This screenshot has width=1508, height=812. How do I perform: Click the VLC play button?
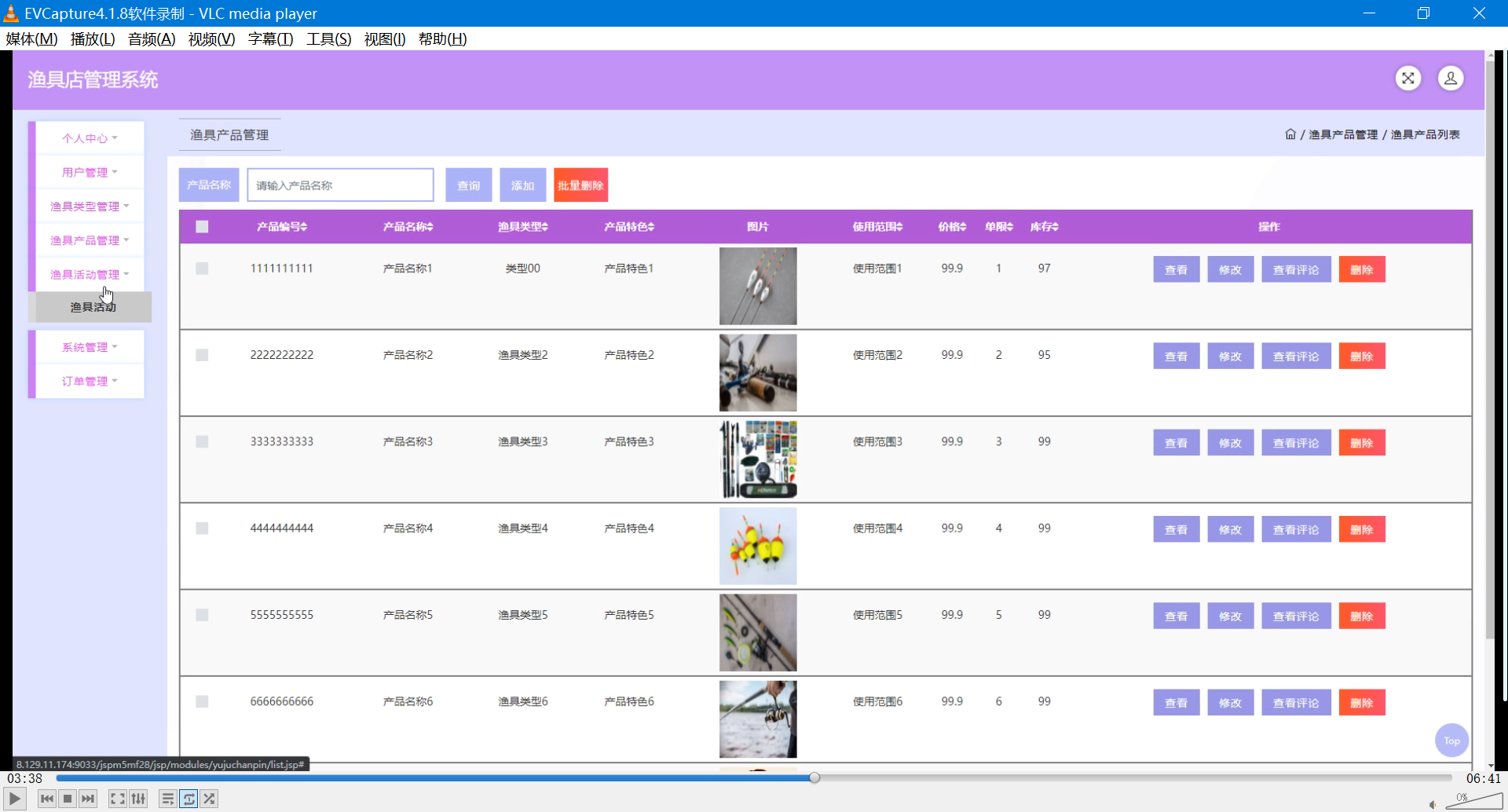[15, 799]
